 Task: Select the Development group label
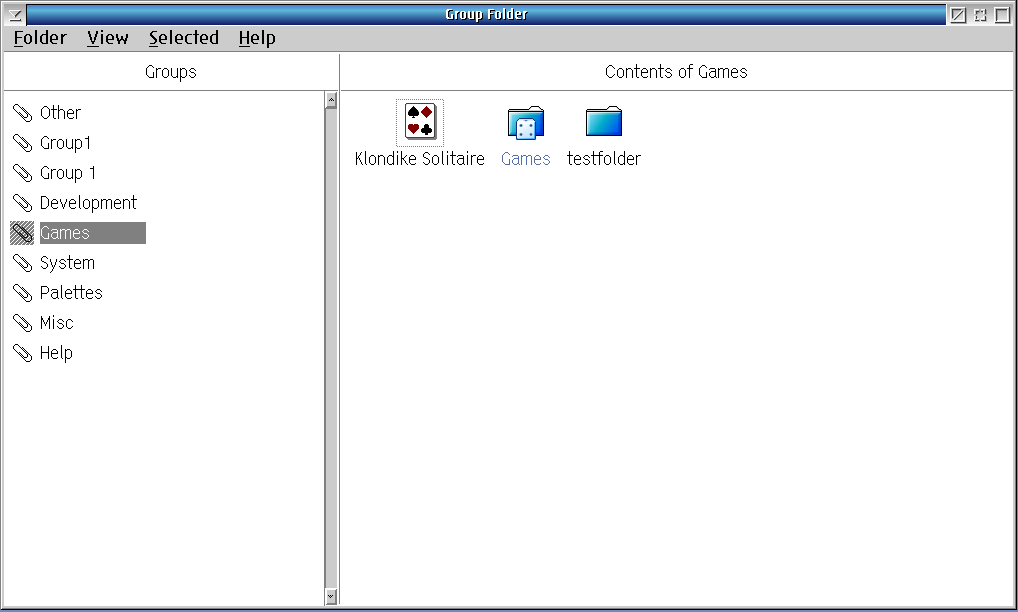pyautogui.click(x=88, y=203)
